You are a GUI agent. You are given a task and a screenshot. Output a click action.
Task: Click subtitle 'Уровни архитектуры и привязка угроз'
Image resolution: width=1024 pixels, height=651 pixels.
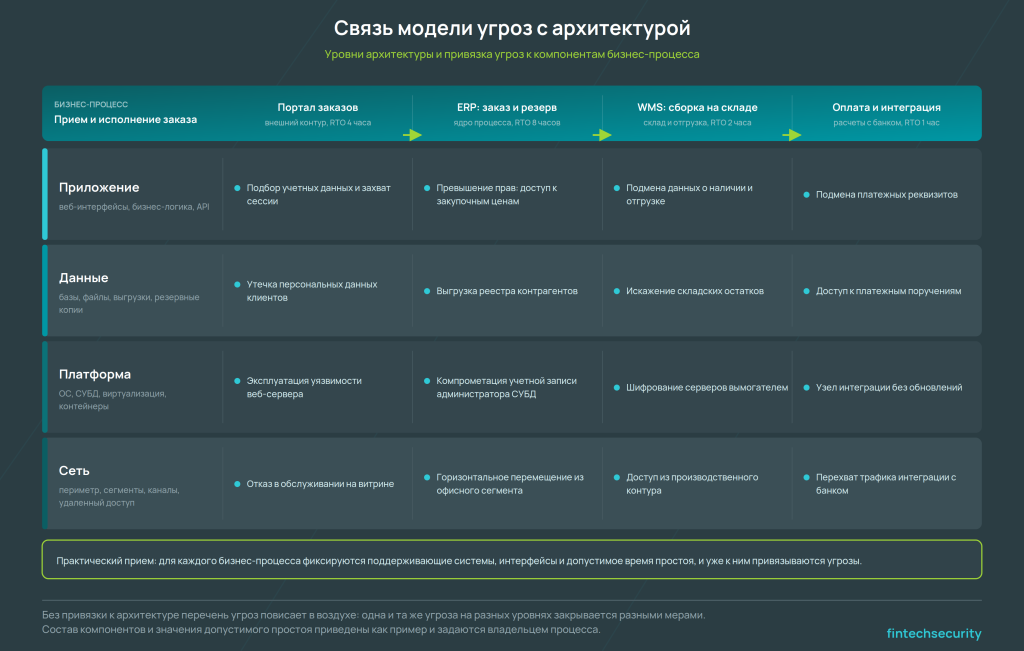point(511,54)
